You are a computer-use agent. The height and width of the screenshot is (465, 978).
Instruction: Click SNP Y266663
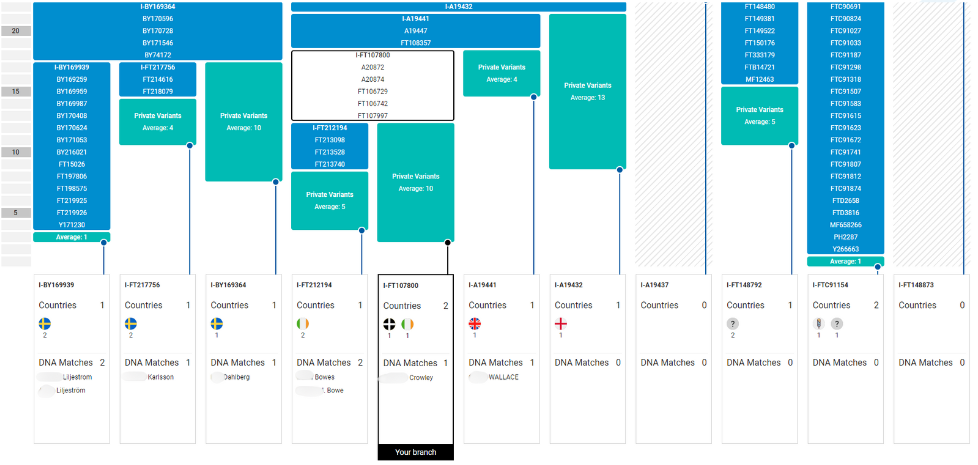846,249
